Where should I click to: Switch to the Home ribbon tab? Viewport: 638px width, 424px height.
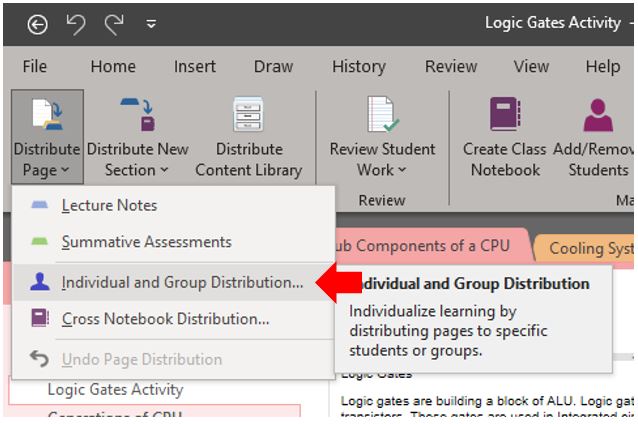pos(113,66)
